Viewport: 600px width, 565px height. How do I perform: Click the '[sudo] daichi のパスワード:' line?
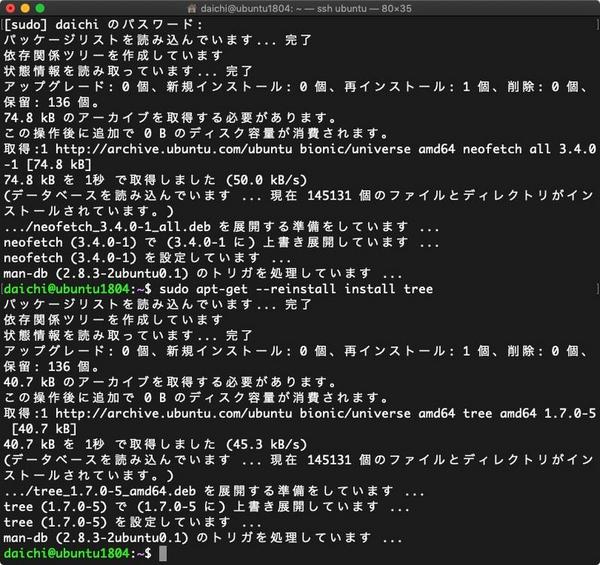click(103, 24)
